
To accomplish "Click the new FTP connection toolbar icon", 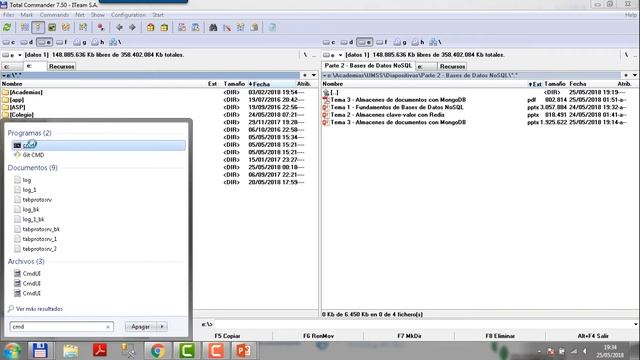I will (x=196, y=27).
